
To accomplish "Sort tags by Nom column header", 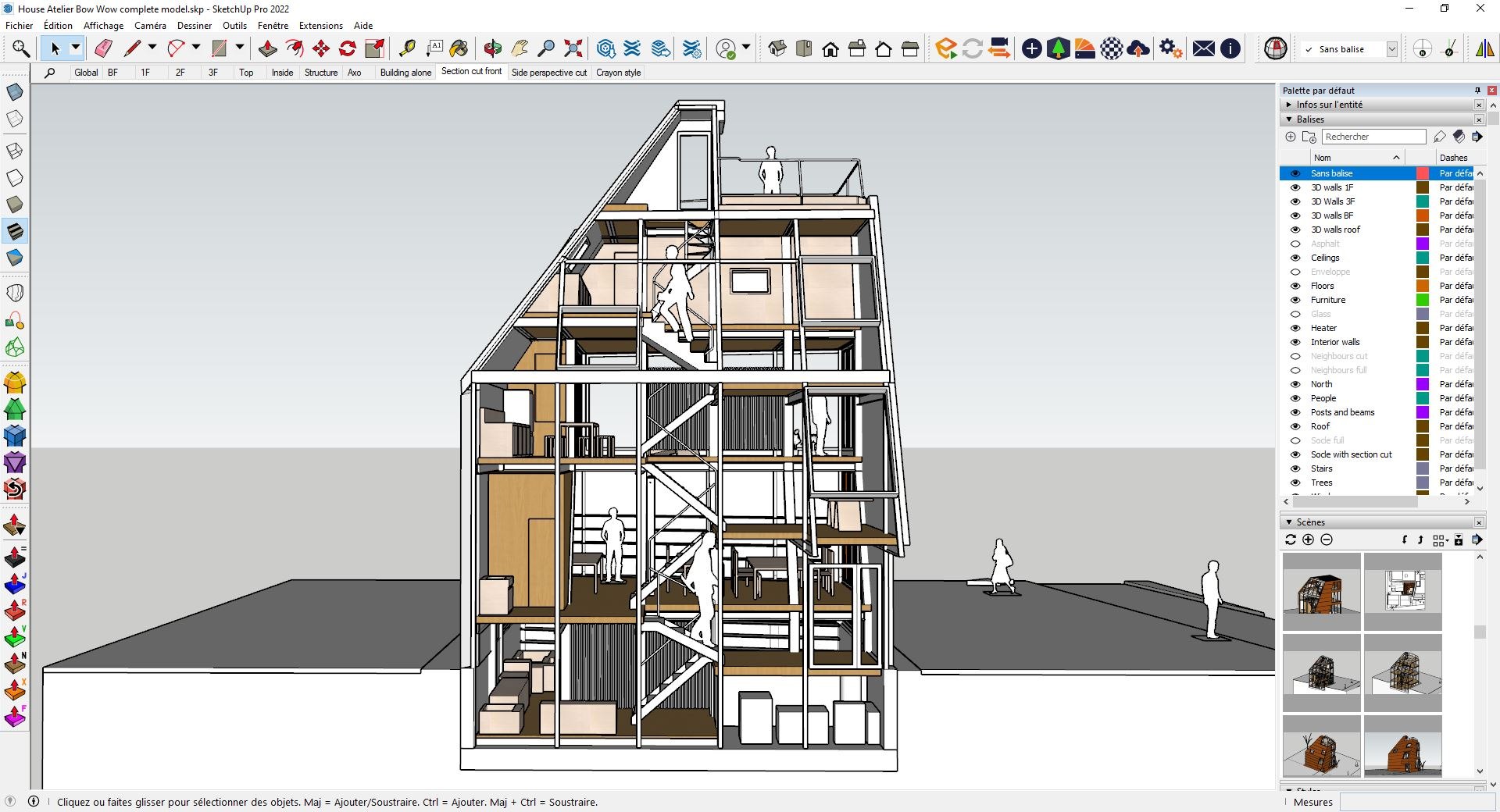I will point(1358,158).
